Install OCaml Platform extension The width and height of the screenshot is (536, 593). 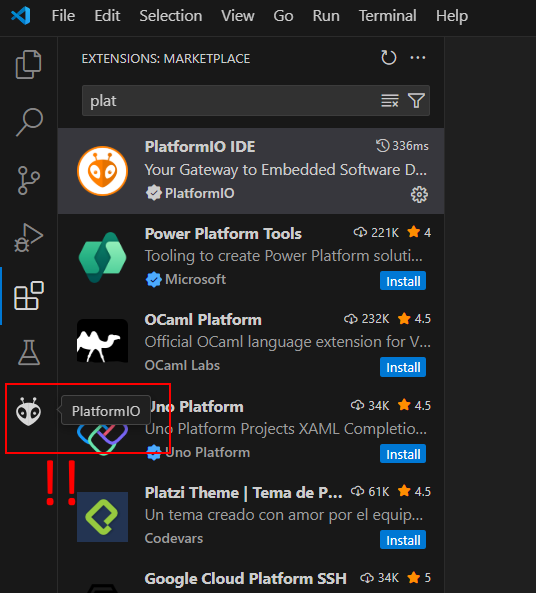[x=403, y=367]
